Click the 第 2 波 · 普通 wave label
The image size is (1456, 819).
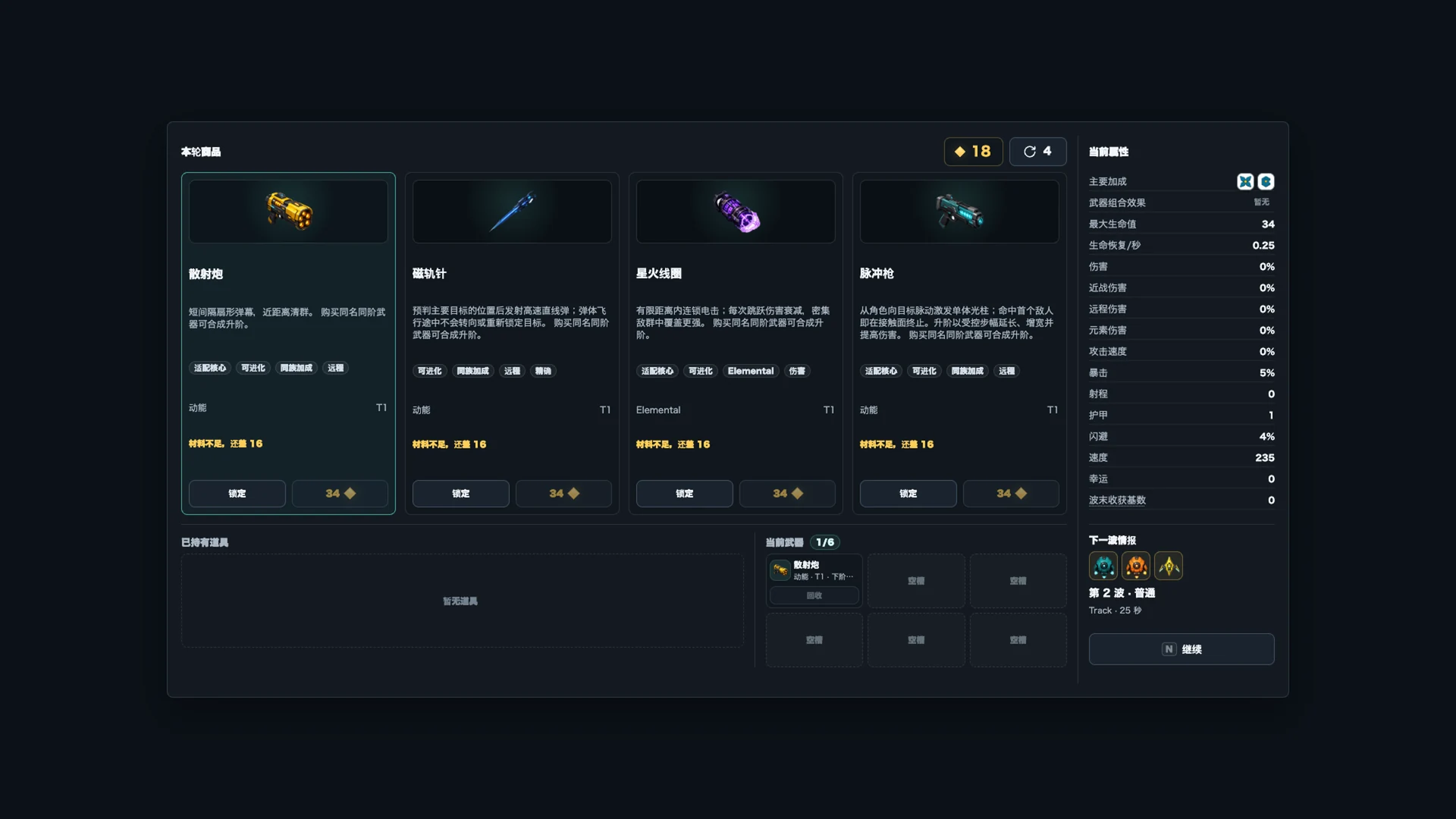click(x=1122, y=593)
